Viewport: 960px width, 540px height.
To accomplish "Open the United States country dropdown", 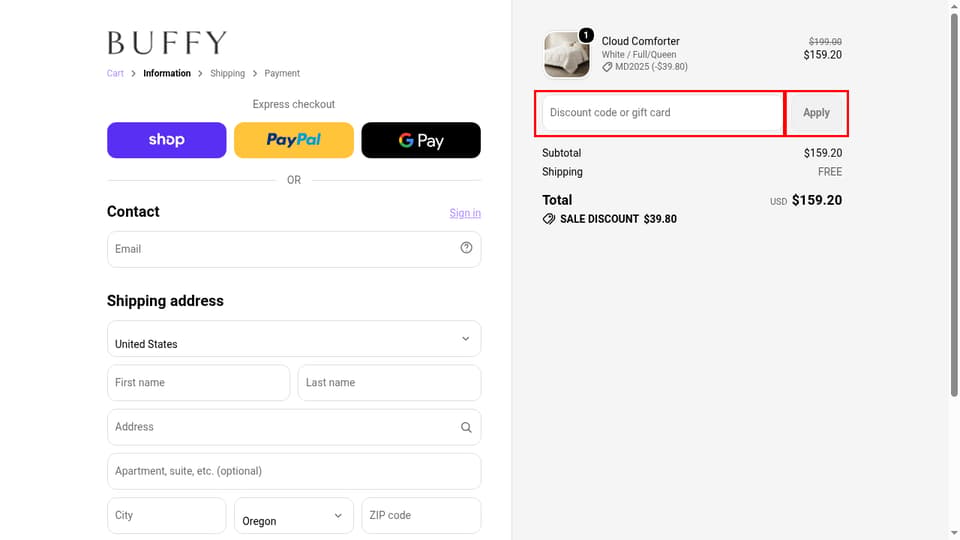I will point(294,339).
